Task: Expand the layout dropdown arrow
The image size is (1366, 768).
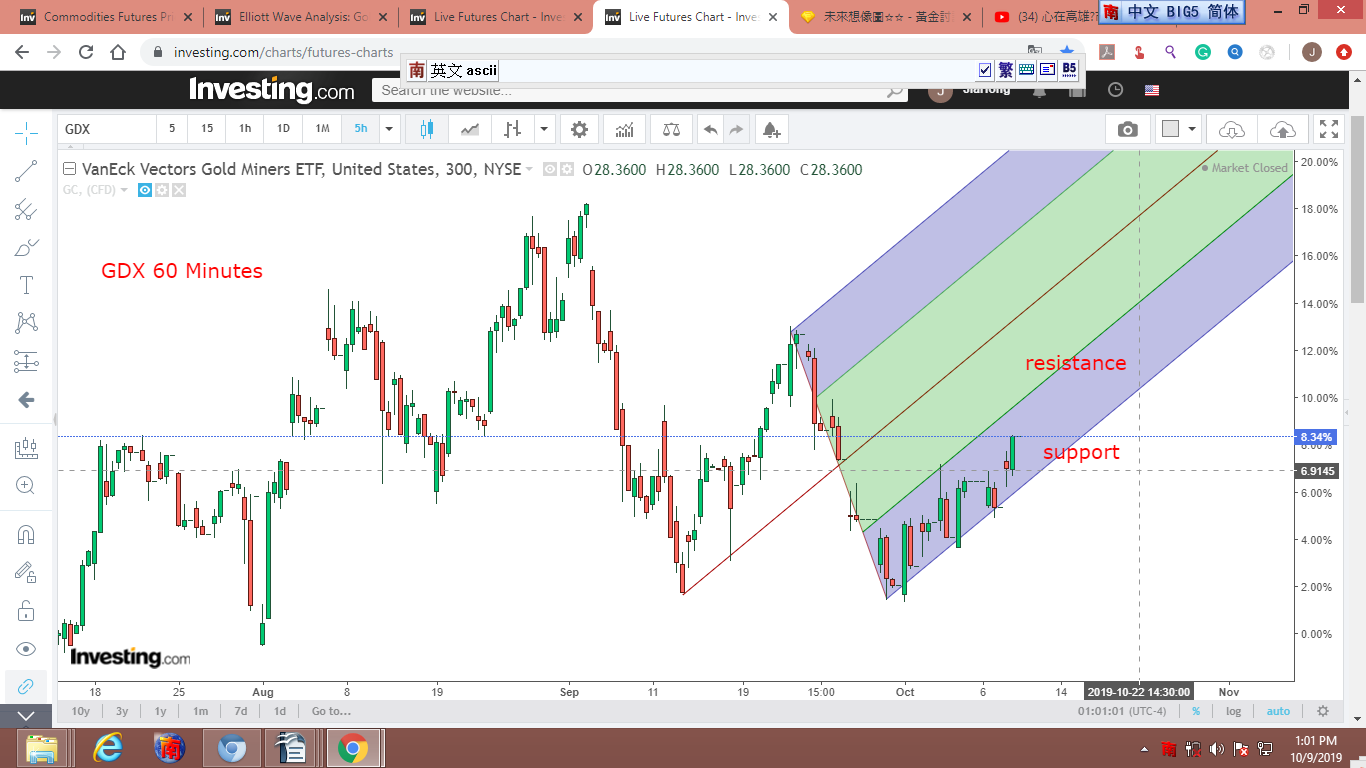Action: (x=1192, y=129)
